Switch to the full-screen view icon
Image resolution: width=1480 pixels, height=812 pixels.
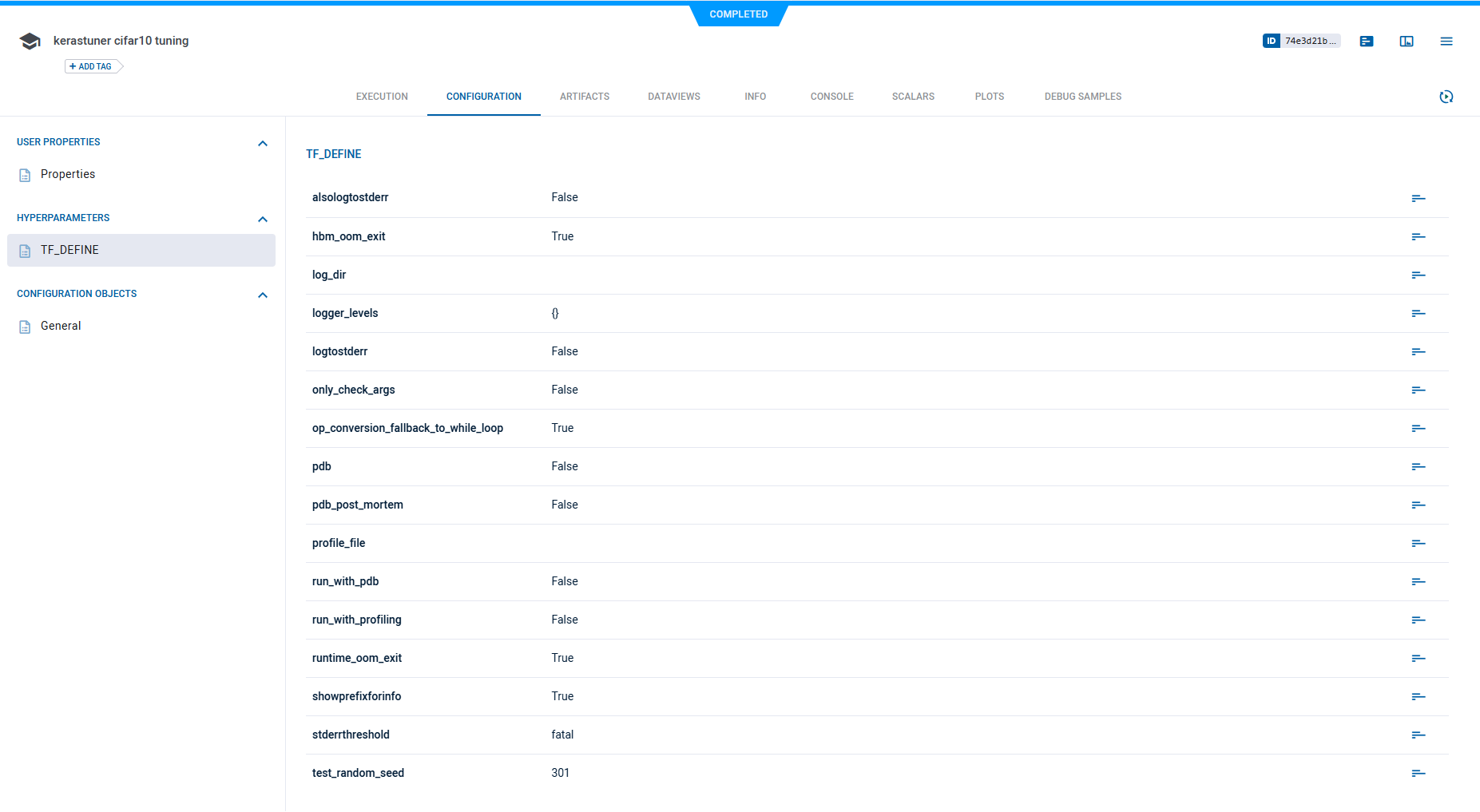[1407, 42]
